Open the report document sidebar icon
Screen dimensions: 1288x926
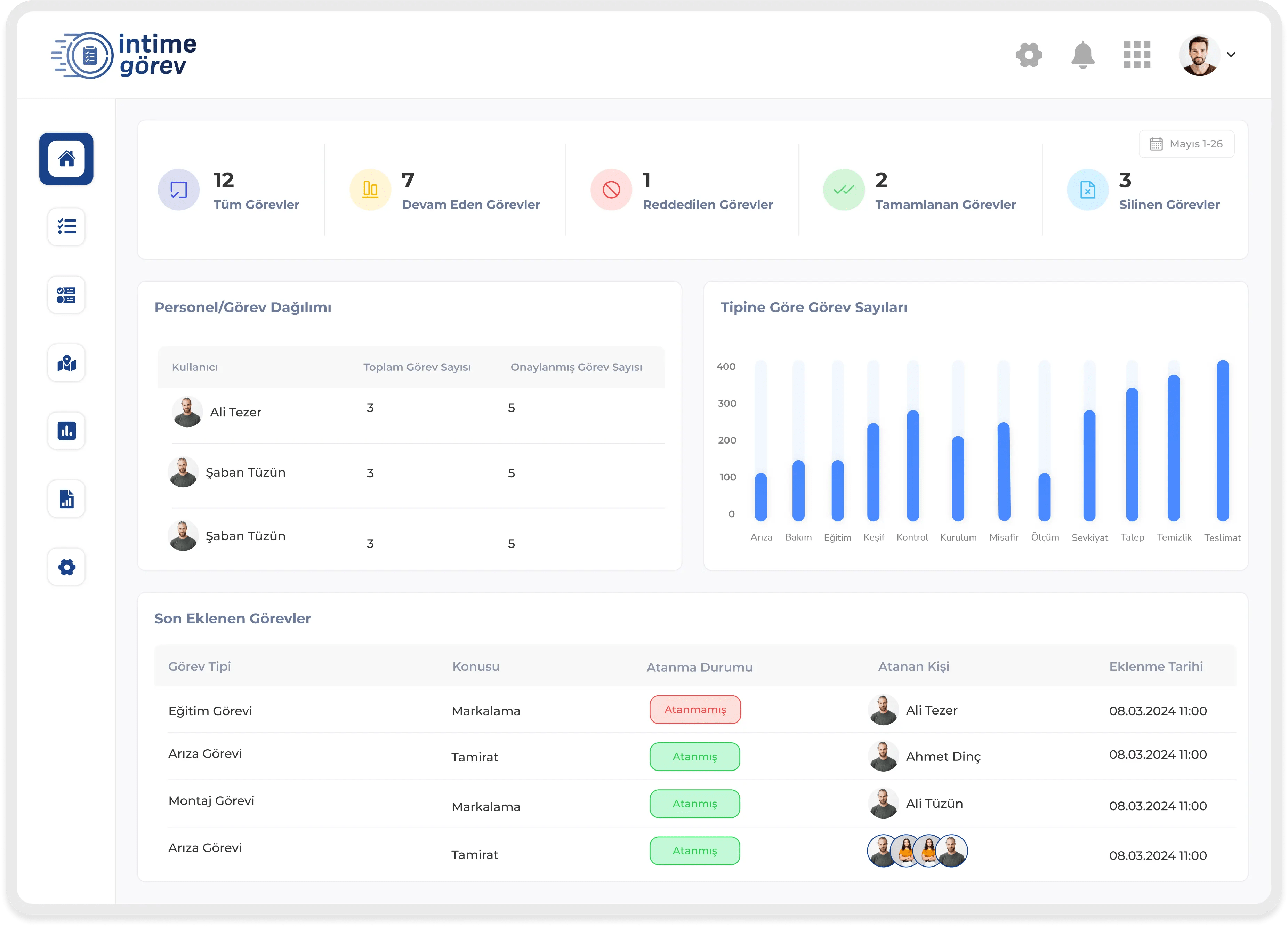tap(66, 499)
